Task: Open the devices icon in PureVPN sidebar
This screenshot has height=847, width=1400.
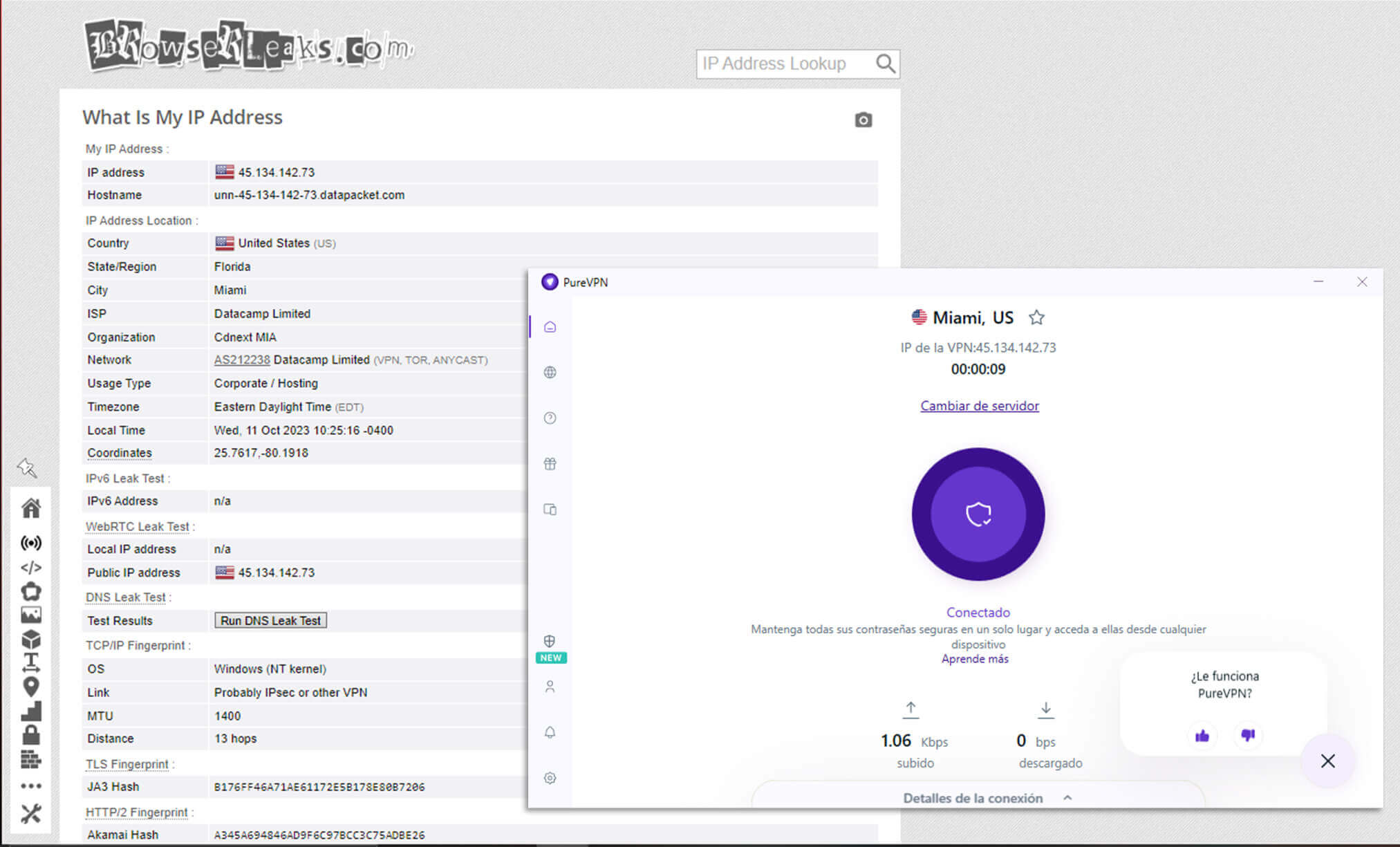Action: (x=550, y=510)
